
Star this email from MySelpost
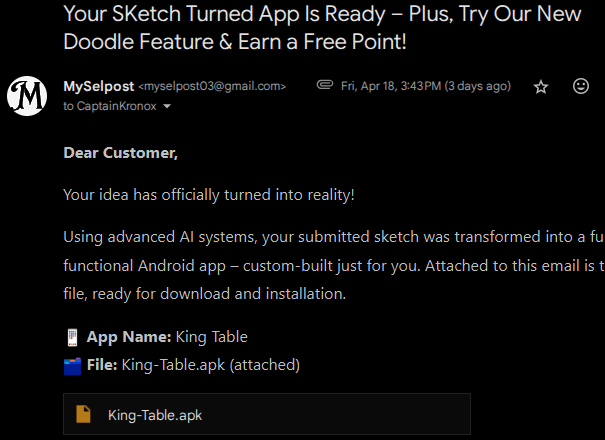point(541,87)
